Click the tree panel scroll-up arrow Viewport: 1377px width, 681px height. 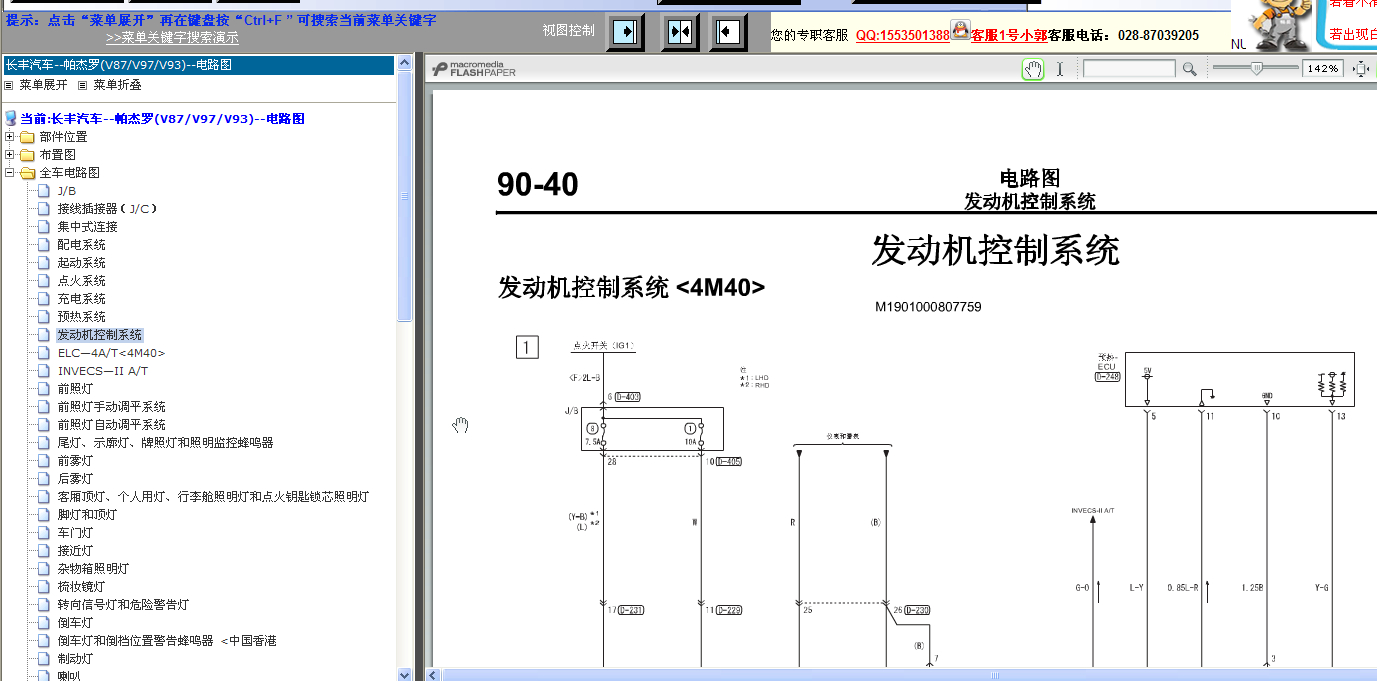405,62
